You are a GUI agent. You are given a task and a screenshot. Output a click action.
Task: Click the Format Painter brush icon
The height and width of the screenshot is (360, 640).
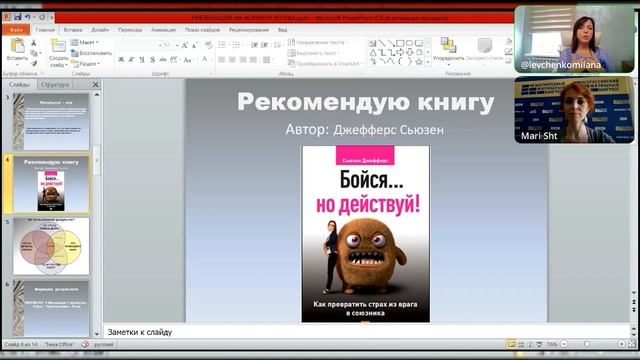pos(33,64)
